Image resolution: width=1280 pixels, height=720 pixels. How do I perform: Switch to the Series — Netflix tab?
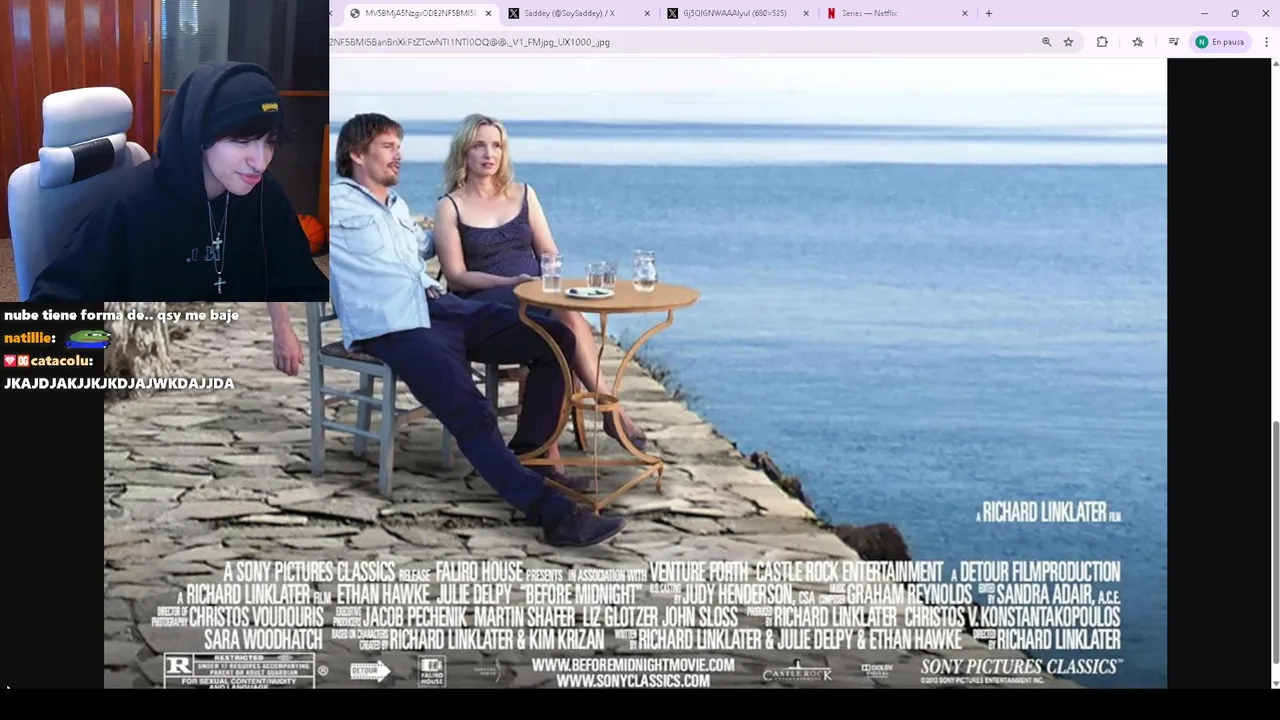(x=896, y=13)
